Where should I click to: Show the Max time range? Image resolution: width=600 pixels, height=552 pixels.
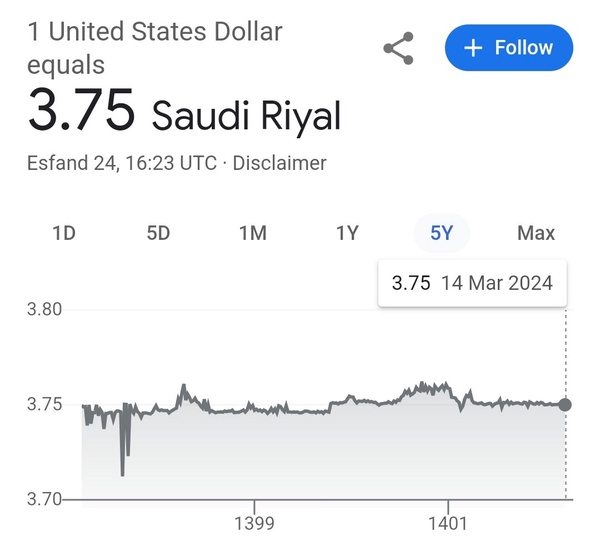click(536, 233)
